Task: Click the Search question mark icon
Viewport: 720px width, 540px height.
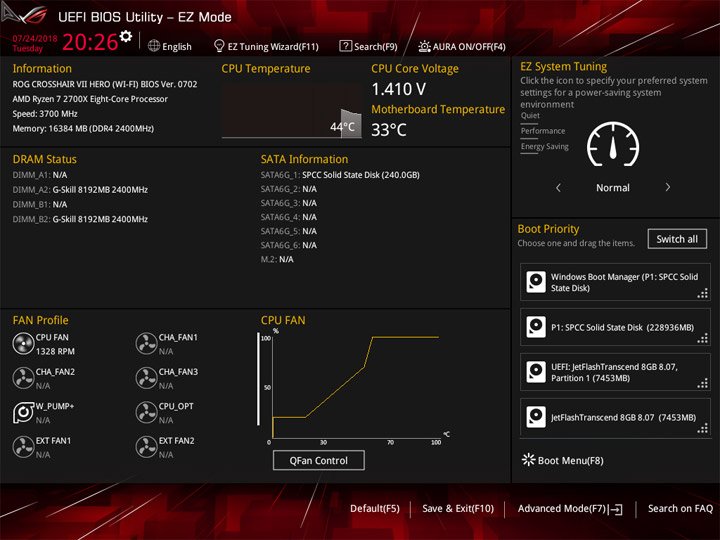Action: point(345,46)
